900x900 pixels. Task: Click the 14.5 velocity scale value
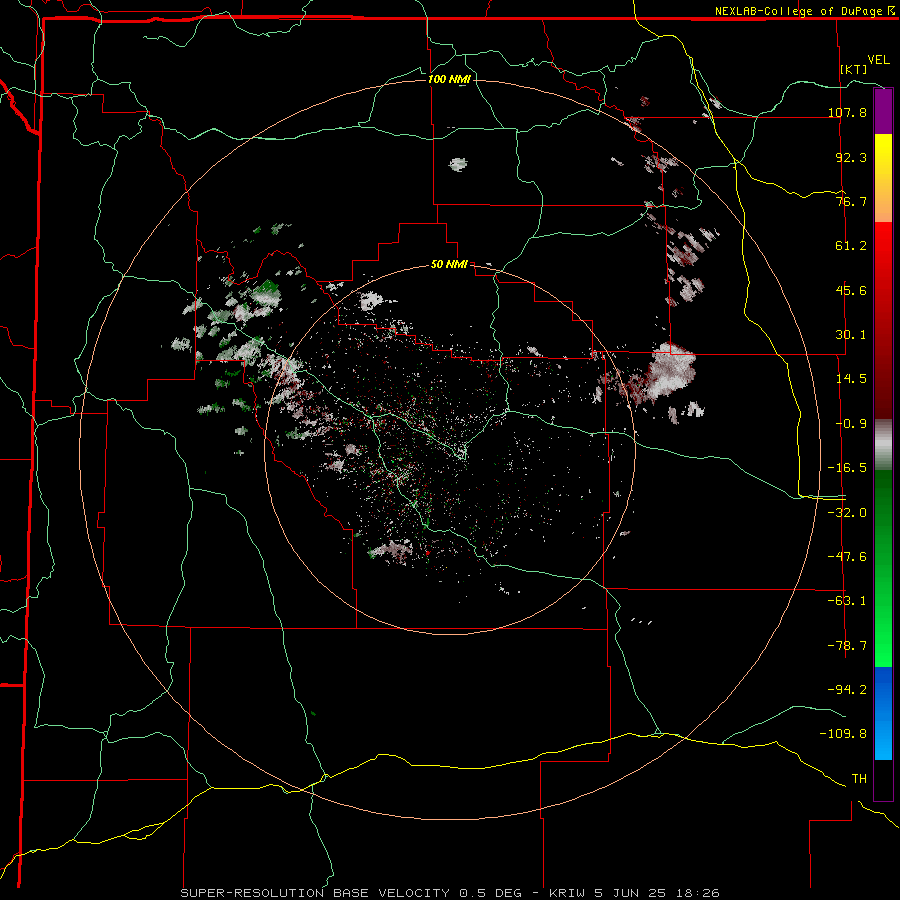(x=851, y=379)
